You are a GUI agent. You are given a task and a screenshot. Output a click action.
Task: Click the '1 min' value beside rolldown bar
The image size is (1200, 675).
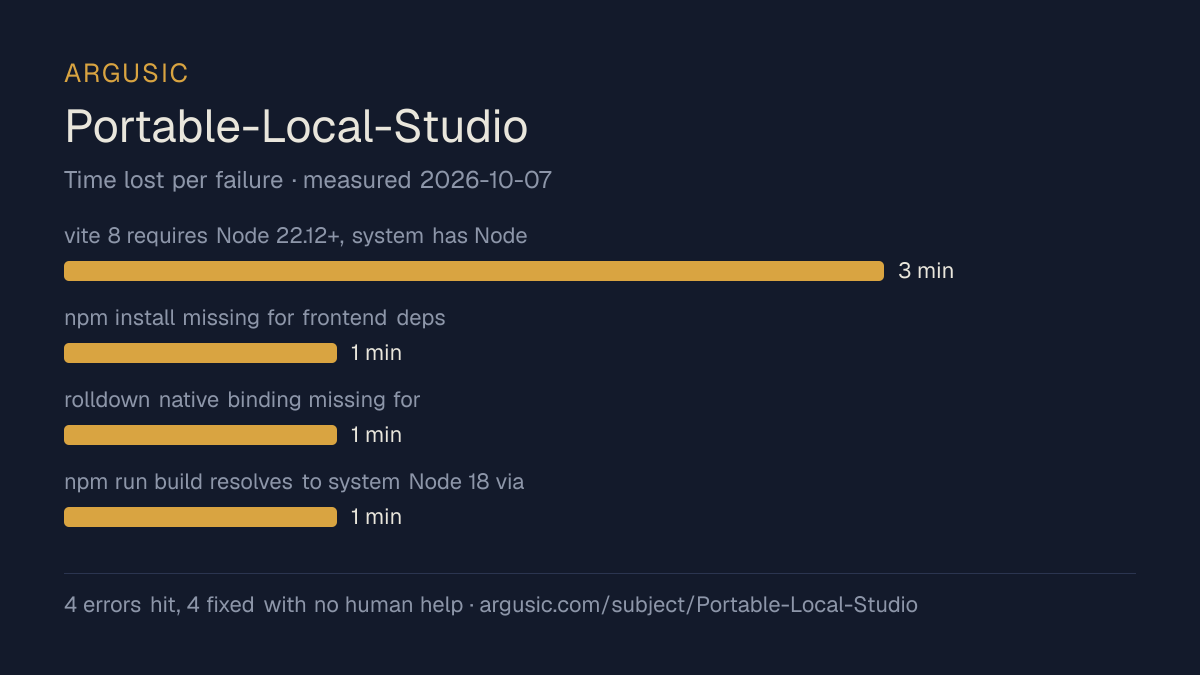[376, 435]
